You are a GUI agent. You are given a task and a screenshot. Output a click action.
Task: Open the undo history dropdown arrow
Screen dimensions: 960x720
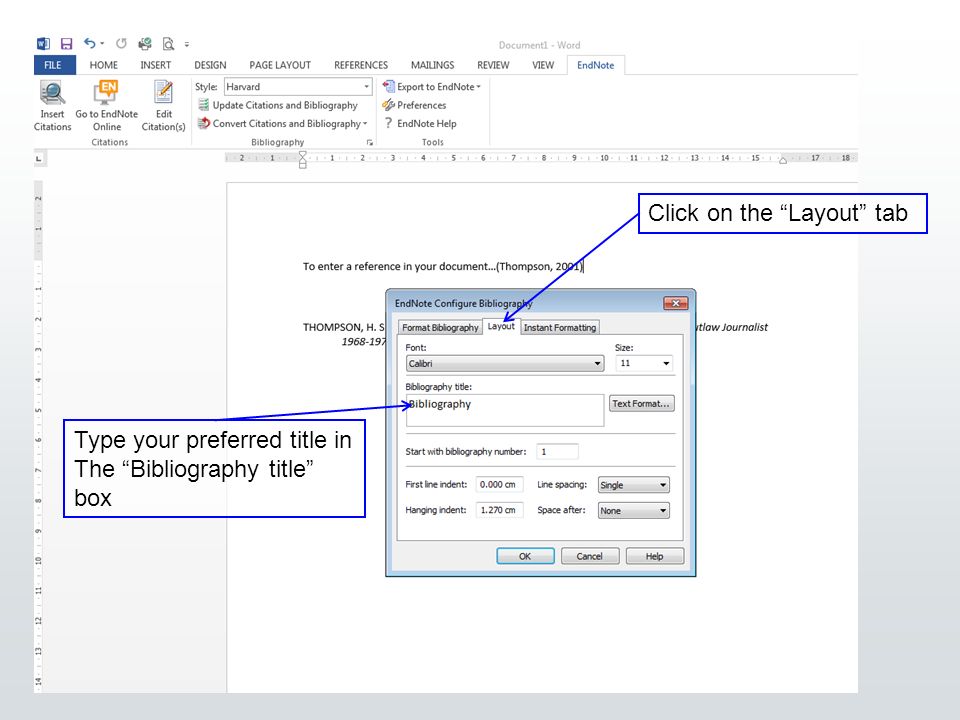pos(102,43)
